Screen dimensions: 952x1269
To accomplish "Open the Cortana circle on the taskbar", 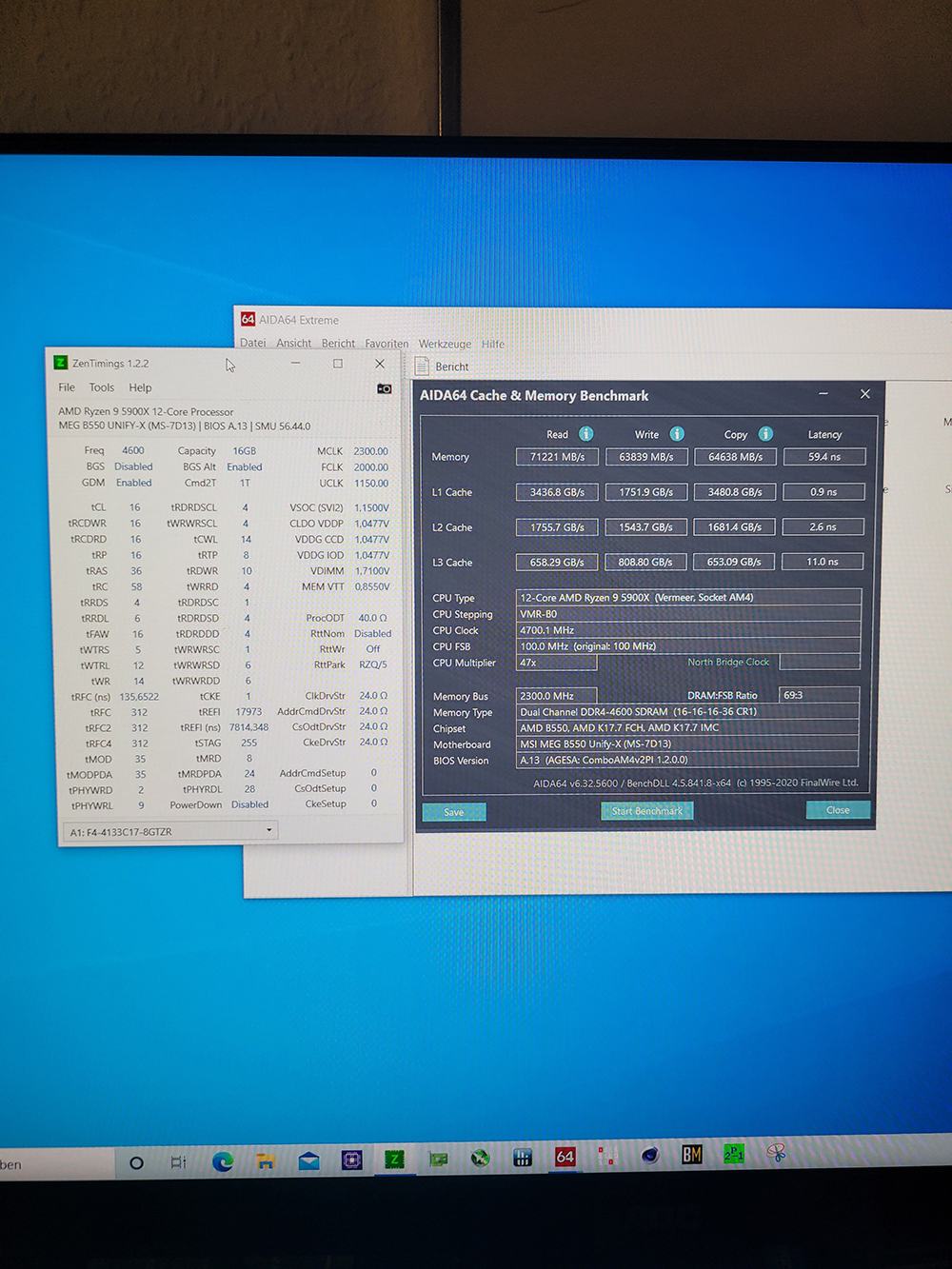I will [136, 1162].
